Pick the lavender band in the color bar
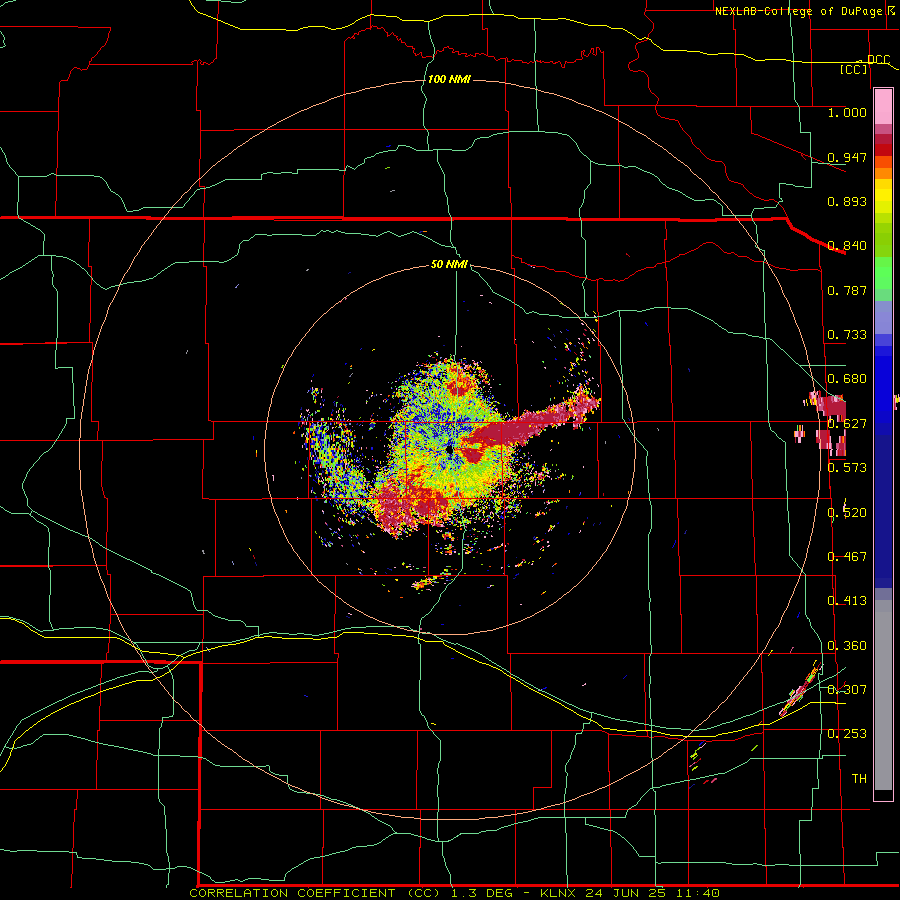 883,317
